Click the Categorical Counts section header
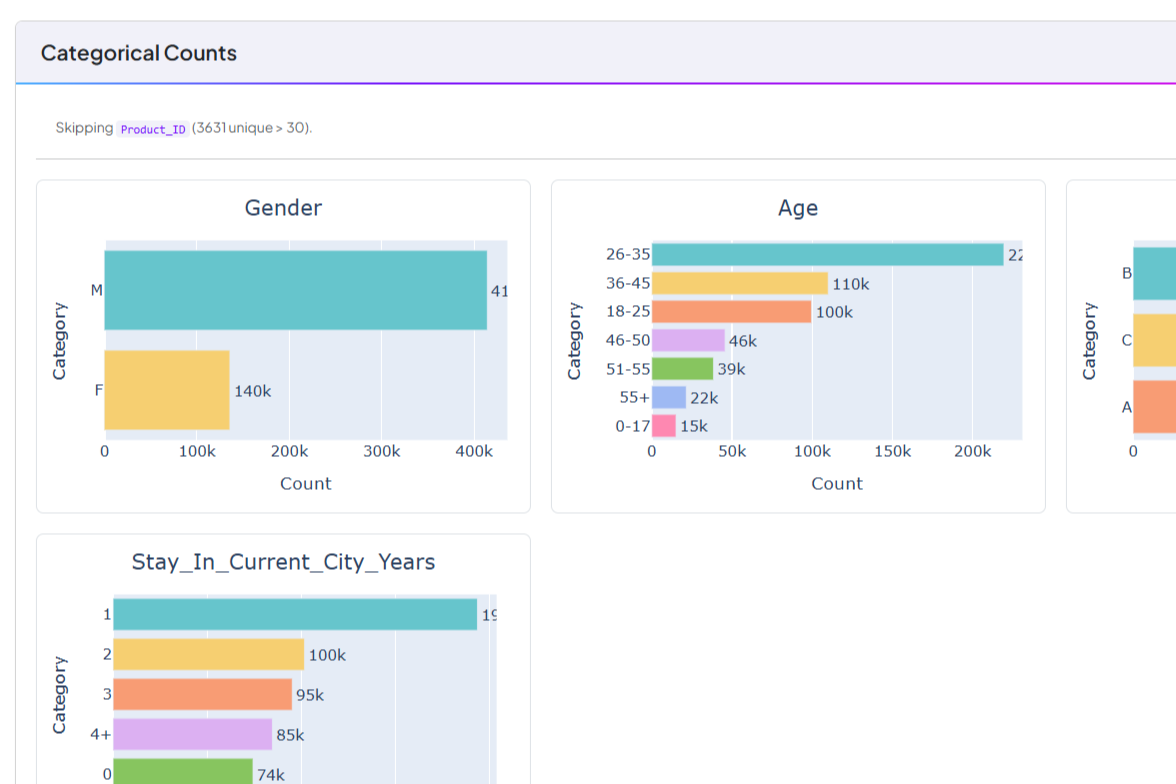The width and height of the screenshot is (1176, 784). pyautogui.click(x=139, y=53)
